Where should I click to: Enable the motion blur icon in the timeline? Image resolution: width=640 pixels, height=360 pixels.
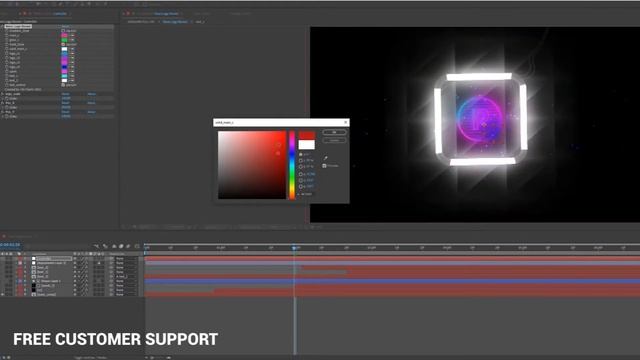128,246
